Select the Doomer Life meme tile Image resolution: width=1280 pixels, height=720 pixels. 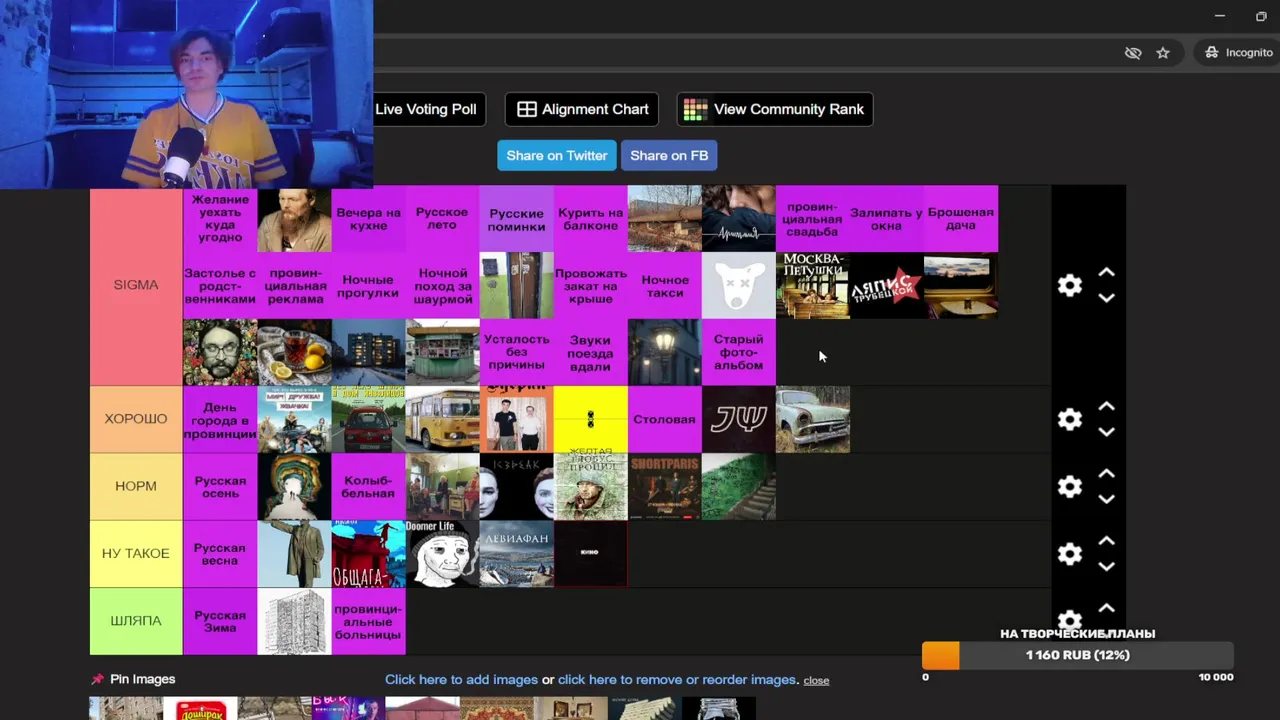tap(442, 553)
